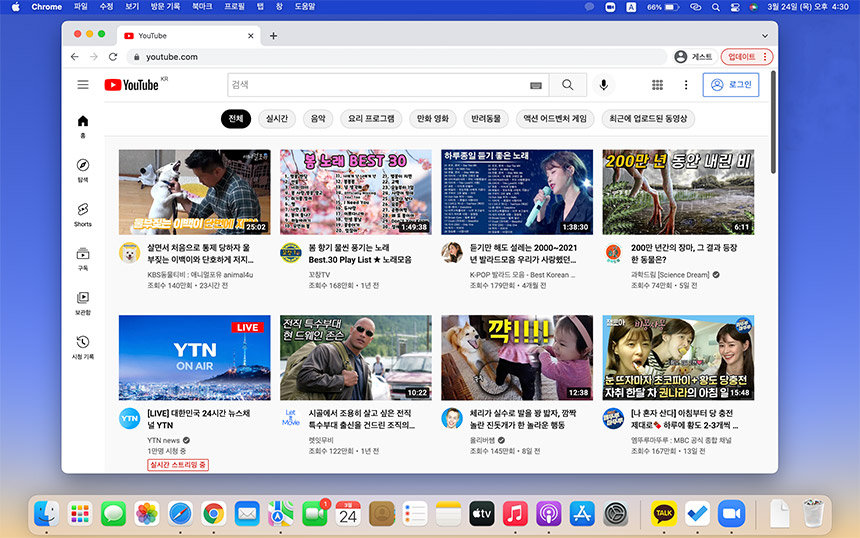Viewport: 860px width, 538px height.
Task: Select the 액션 어드벤처 게임 filter chip
Action: 555,118
